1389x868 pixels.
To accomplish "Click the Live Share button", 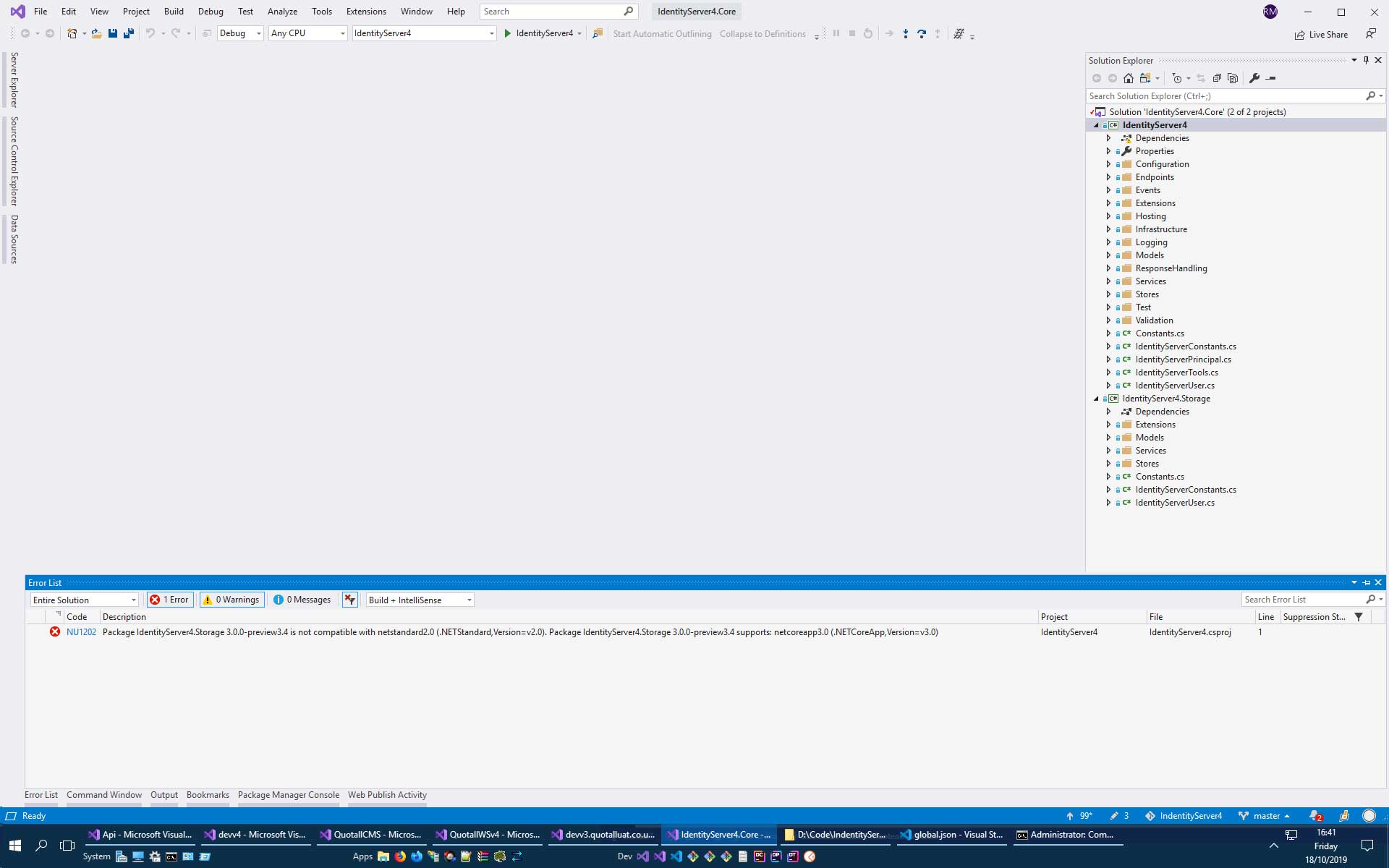I will pyautogui.click(x=1321, y=35).
